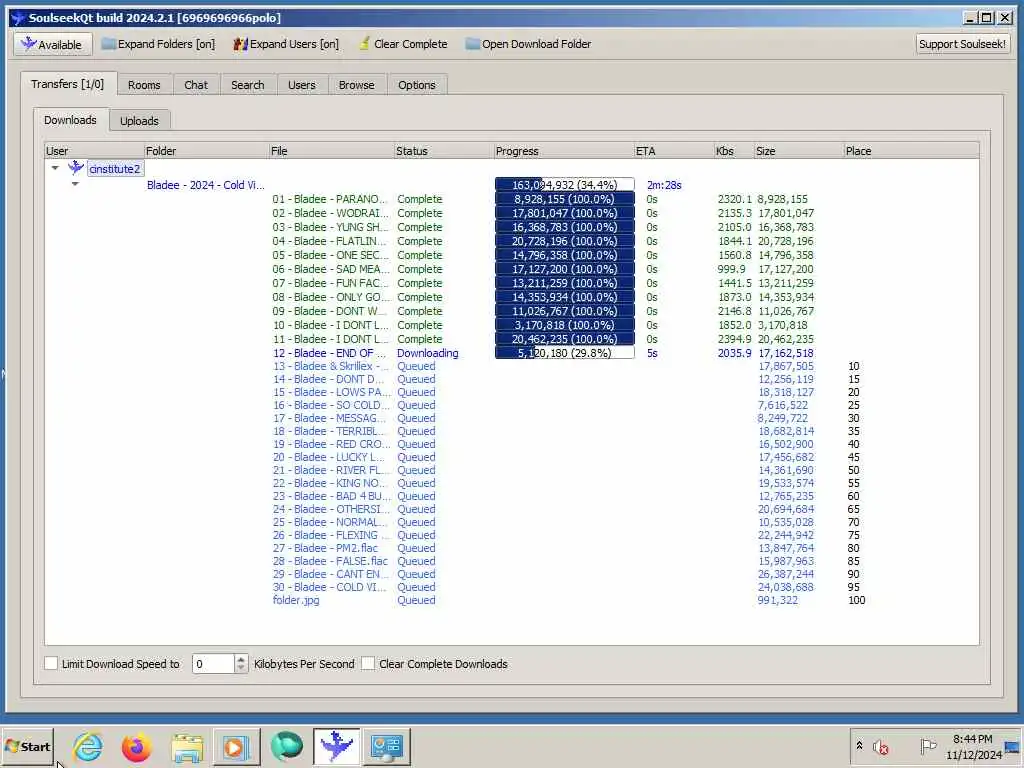This screenshot has width=1024, height=768.
Task: Select queued file 30 - Bladee - COLD VI...
Action: tap(329, 587)
